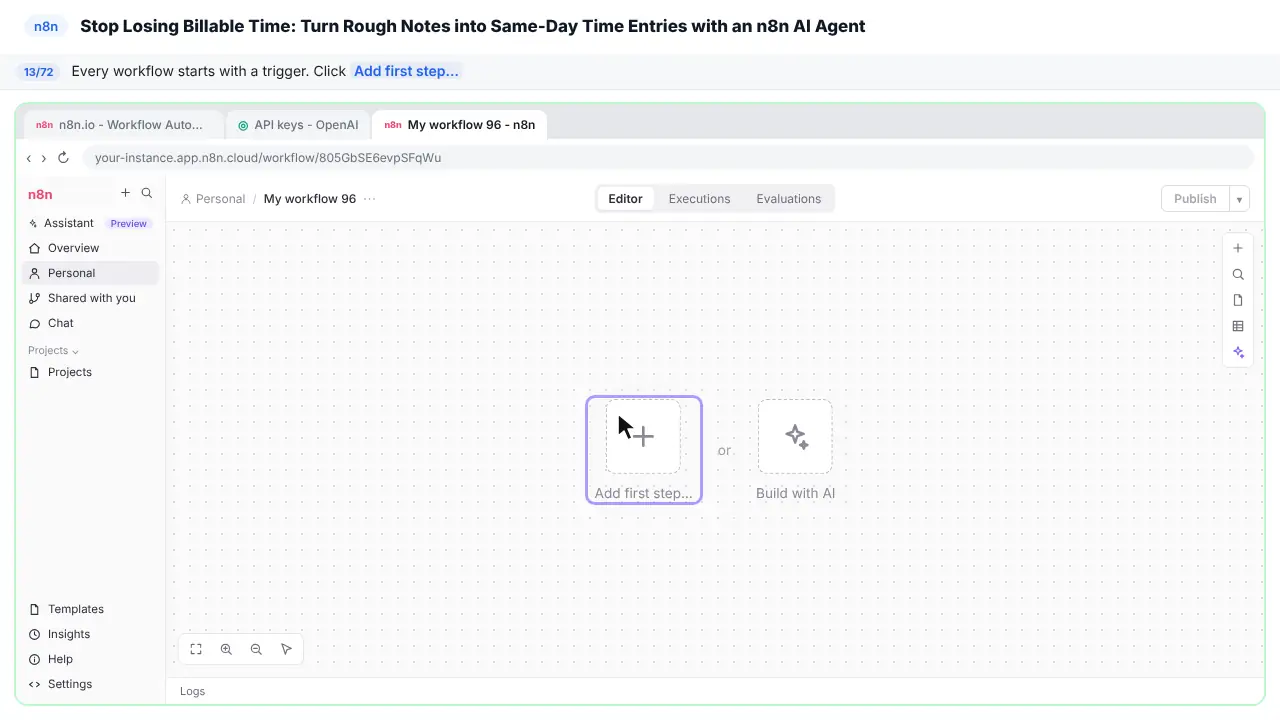This screenshot has width=1280, height=720.
Task: Zoom in on the workflow canvas
Action: [x=226, y=649]
